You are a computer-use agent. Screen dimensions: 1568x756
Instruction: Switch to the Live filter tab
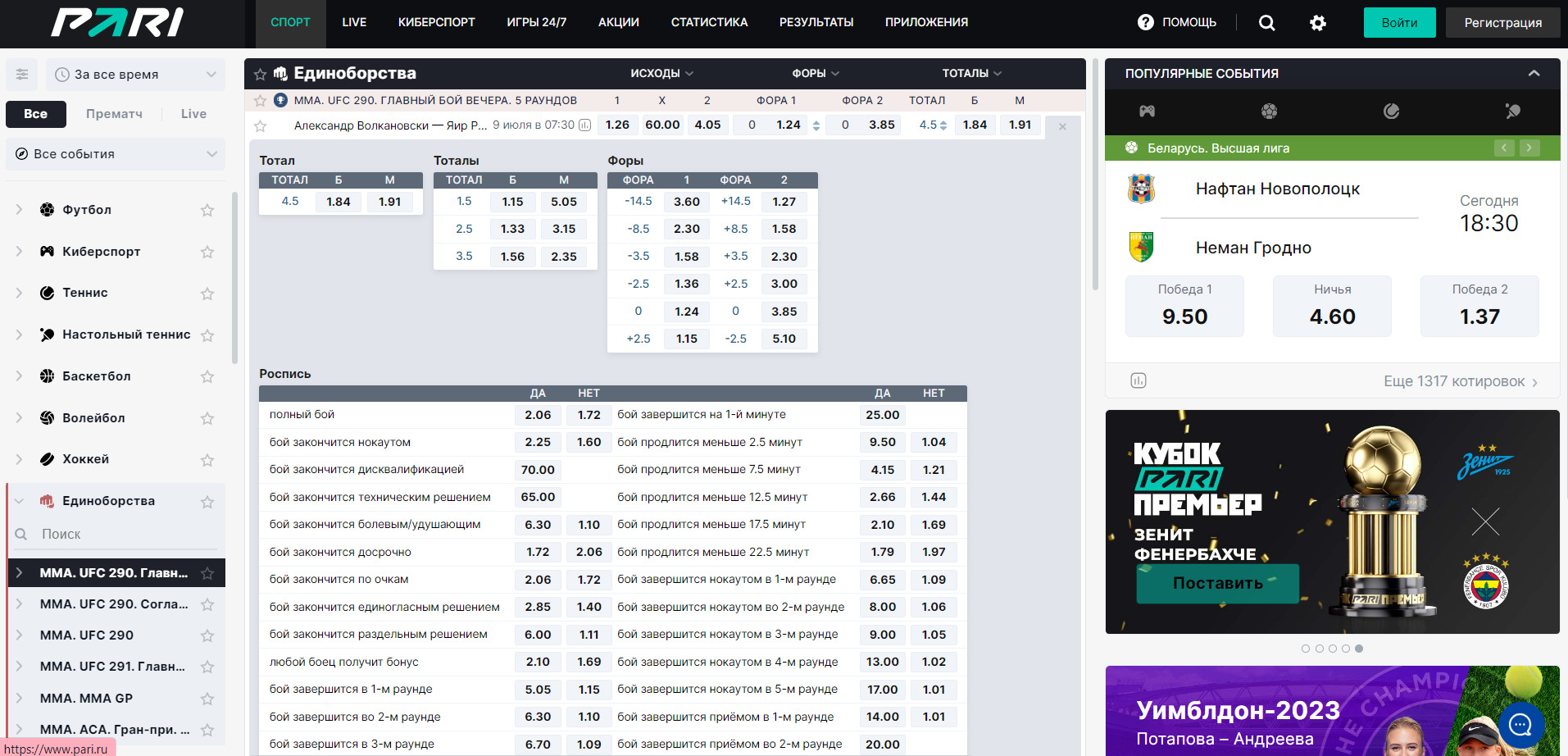pyautogui.click(x=194, y=114)
